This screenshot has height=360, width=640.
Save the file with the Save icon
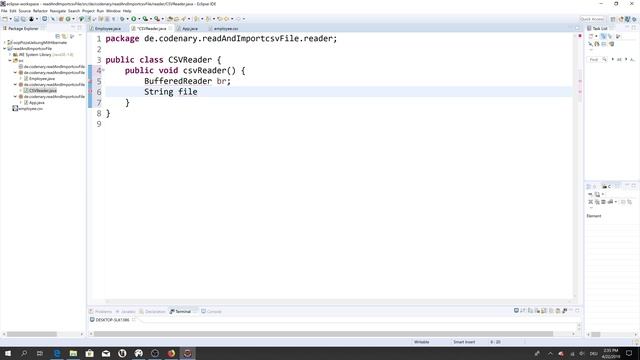[16, 19]
